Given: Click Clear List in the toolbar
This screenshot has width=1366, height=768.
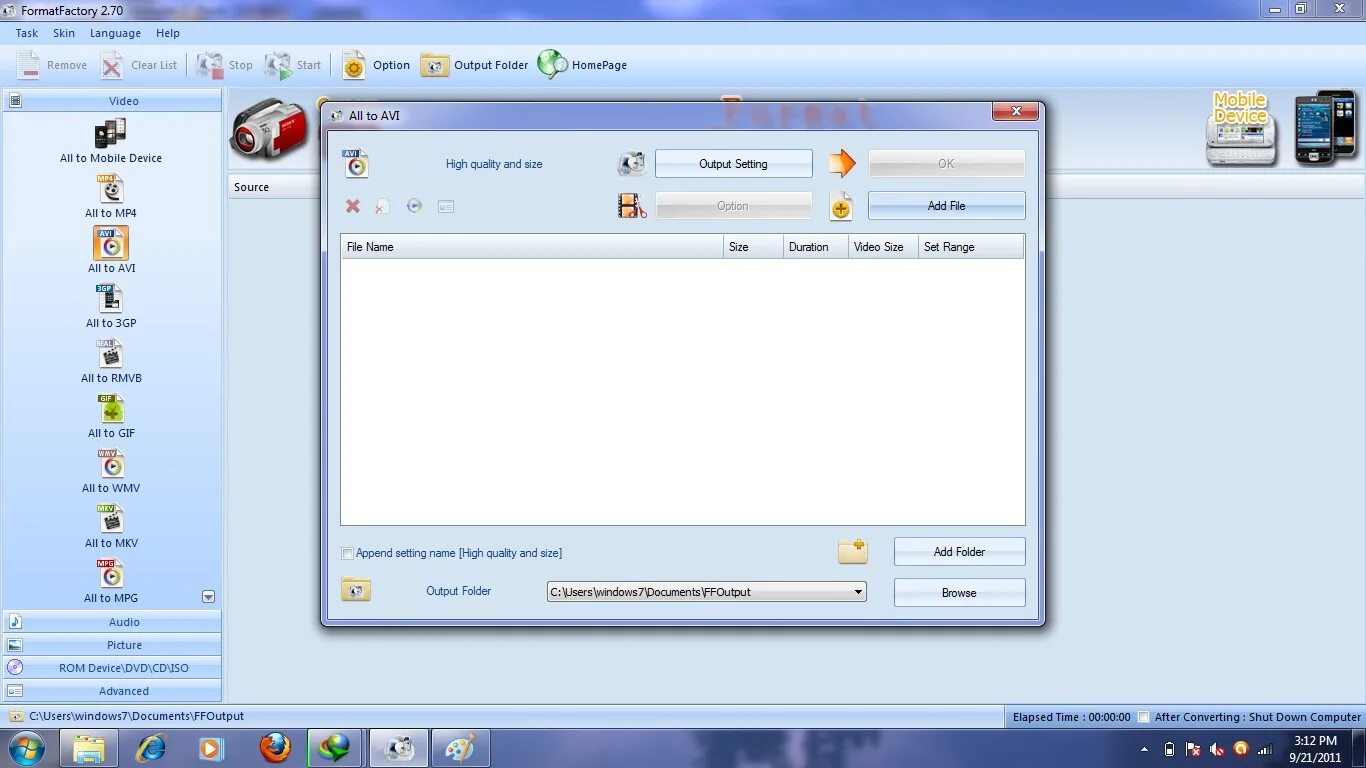Looking at the screenshot, I should click(x=140, y=65).
